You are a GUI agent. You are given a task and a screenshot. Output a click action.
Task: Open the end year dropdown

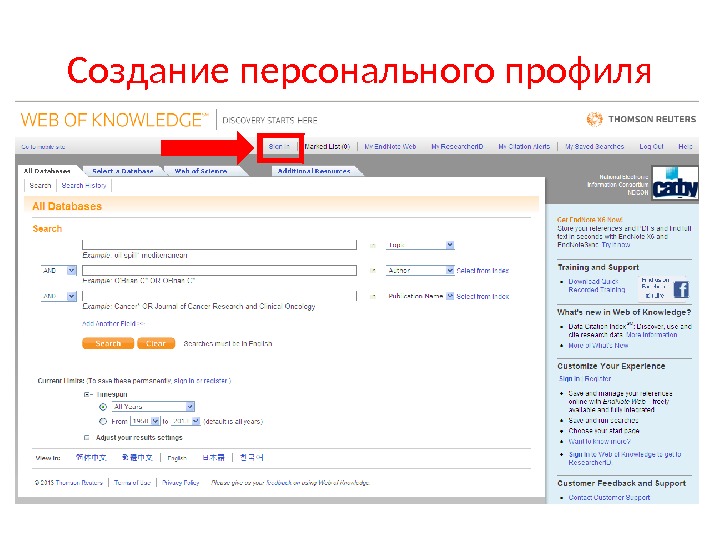tap(186, 421)
